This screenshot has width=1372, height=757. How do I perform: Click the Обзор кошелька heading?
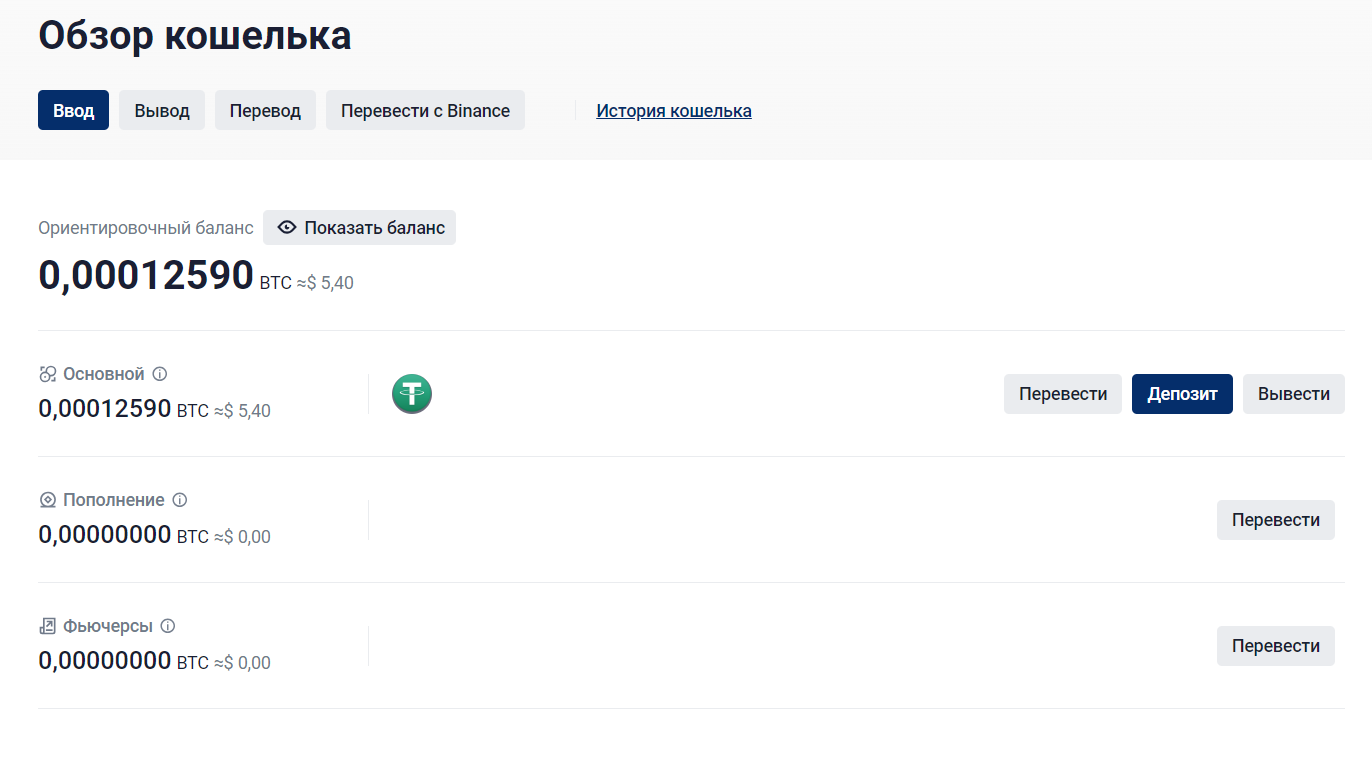tap(195, 36)
